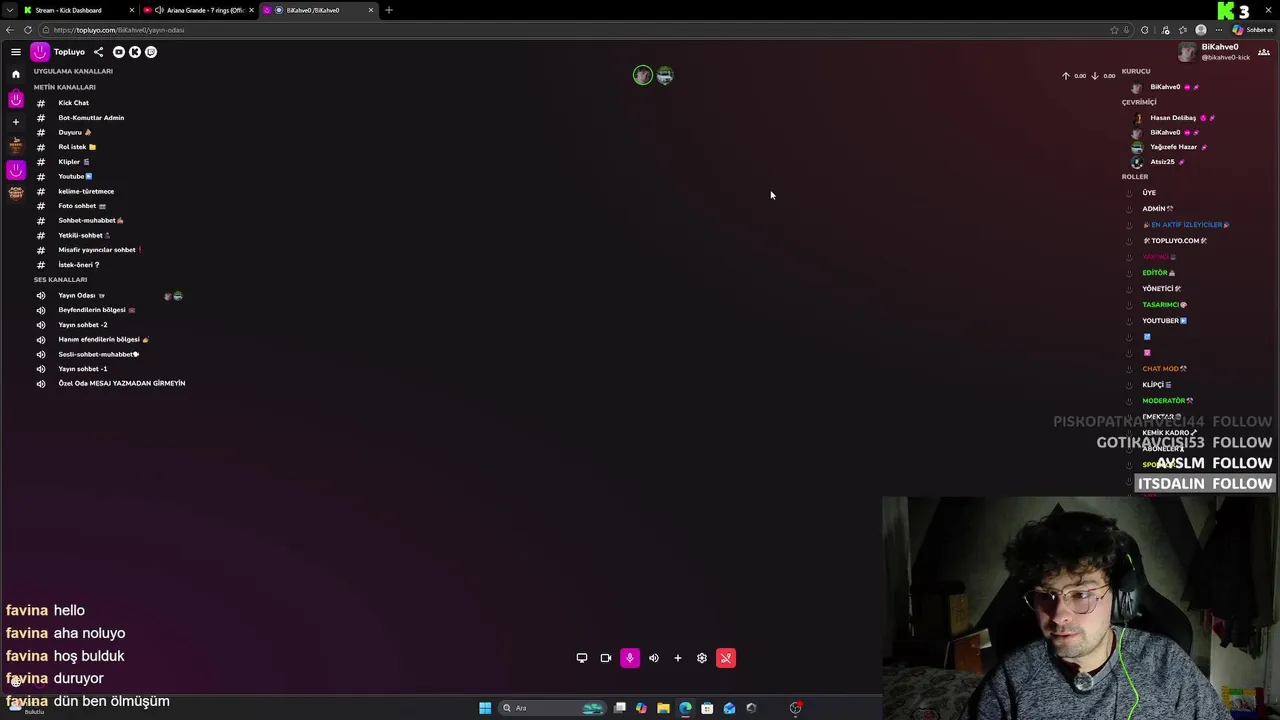Switch to Ariana Grande 7 rings browser tab
This screenshot has height=720, width=1280.
(199, 10)
